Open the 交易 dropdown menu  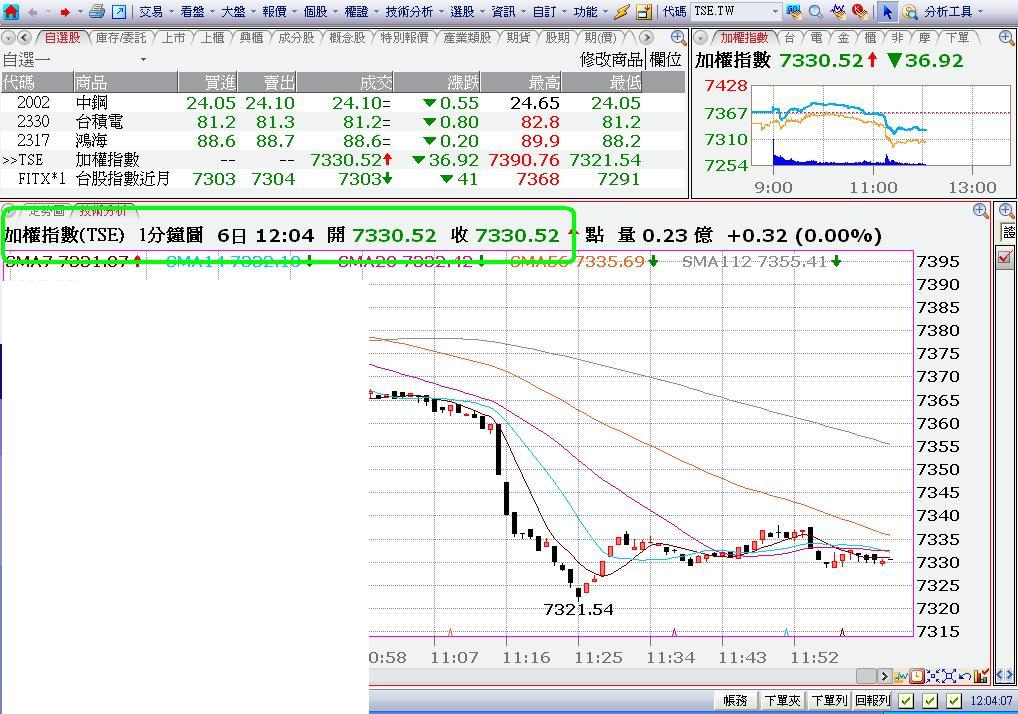156,12
